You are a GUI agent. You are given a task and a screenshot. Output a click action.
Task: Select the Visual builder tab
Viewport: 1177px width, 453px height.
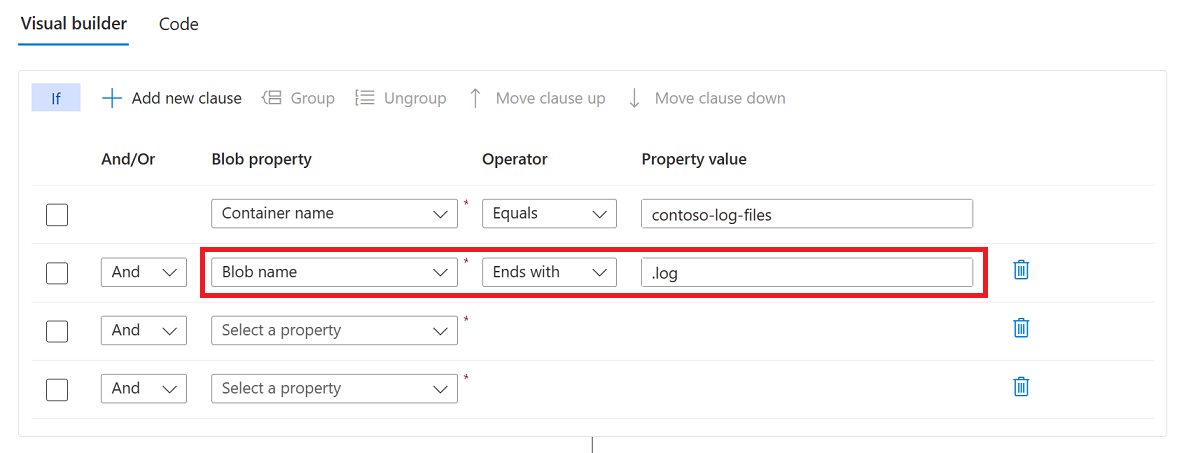coord(74,23)
